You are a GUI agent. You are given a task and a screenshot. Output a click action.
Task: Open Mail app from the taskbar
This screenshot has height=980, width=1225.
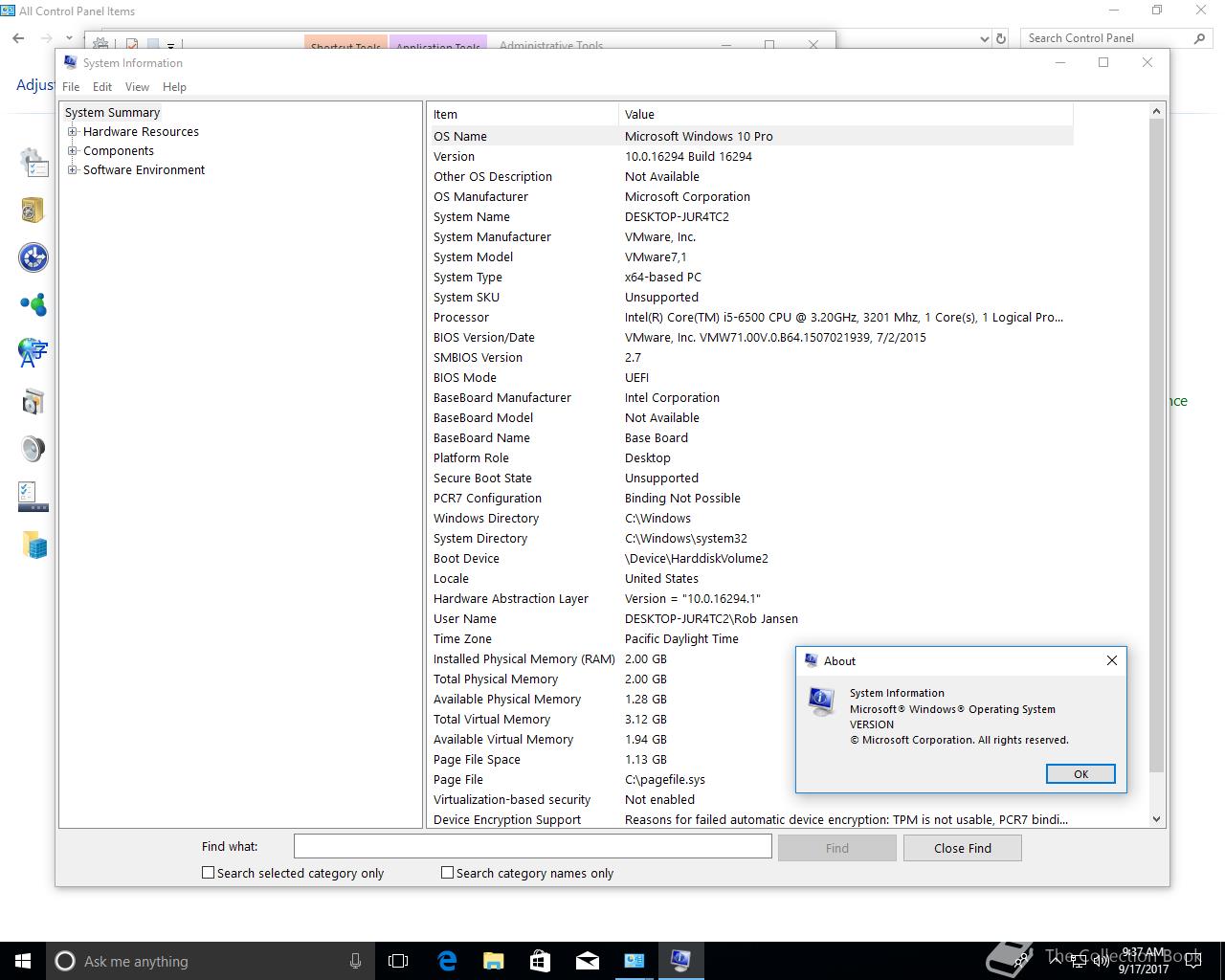[x=587, y=961]
